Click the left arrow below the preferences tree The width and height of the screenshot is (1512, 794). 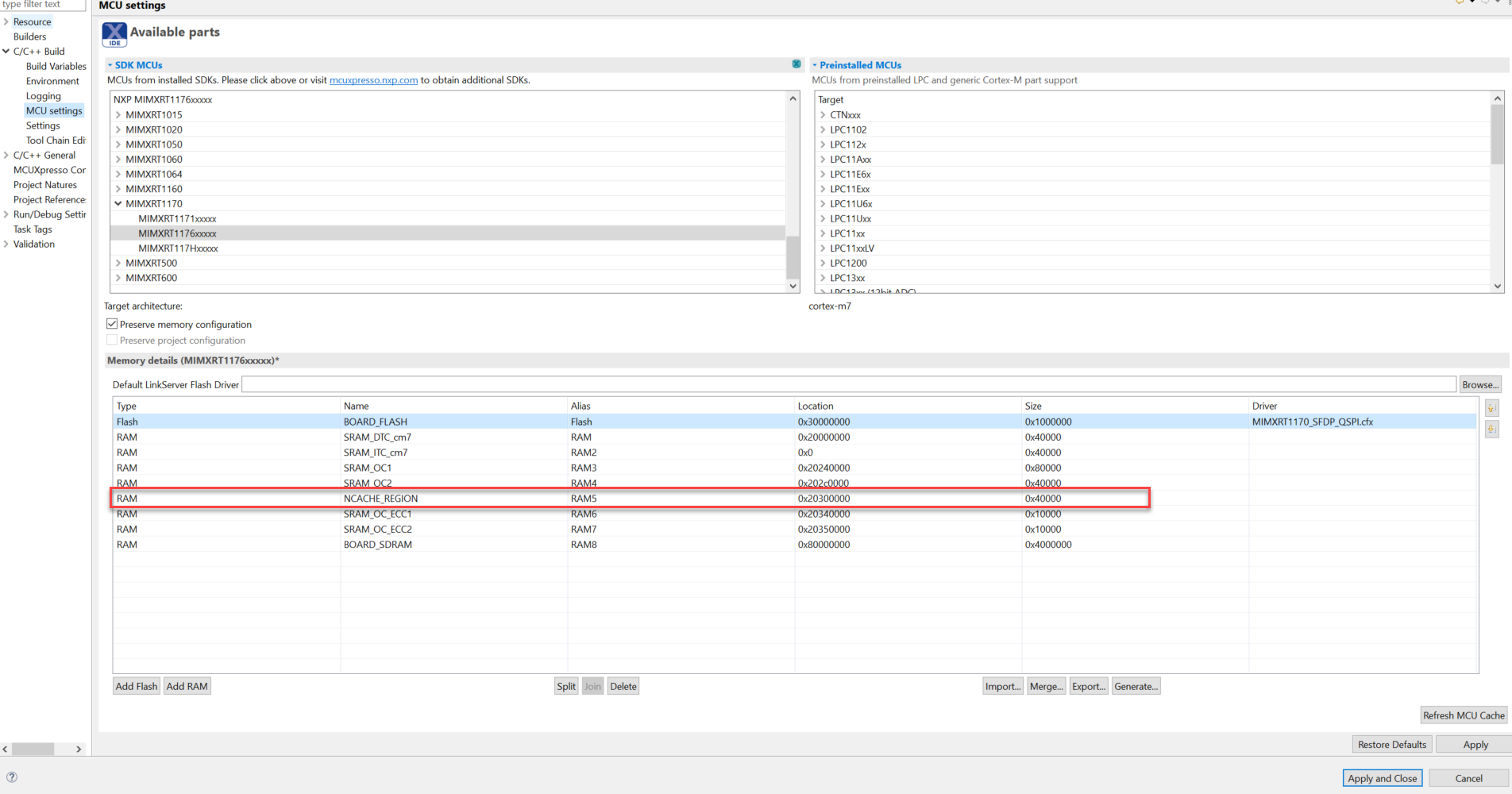(5, 748)
